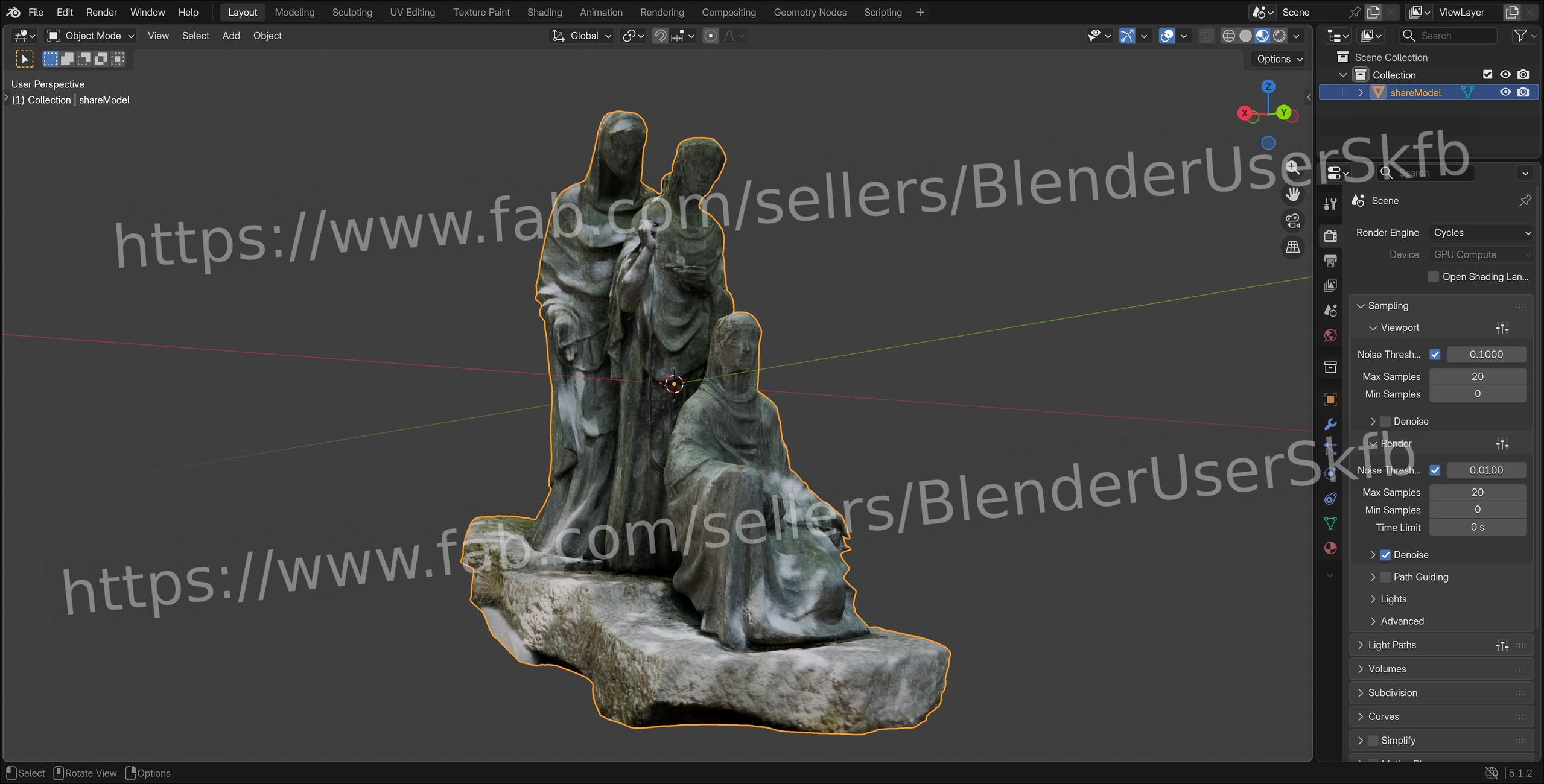Open the Render menu
Screen dimensions: 1544x784
tap(101, 12)
